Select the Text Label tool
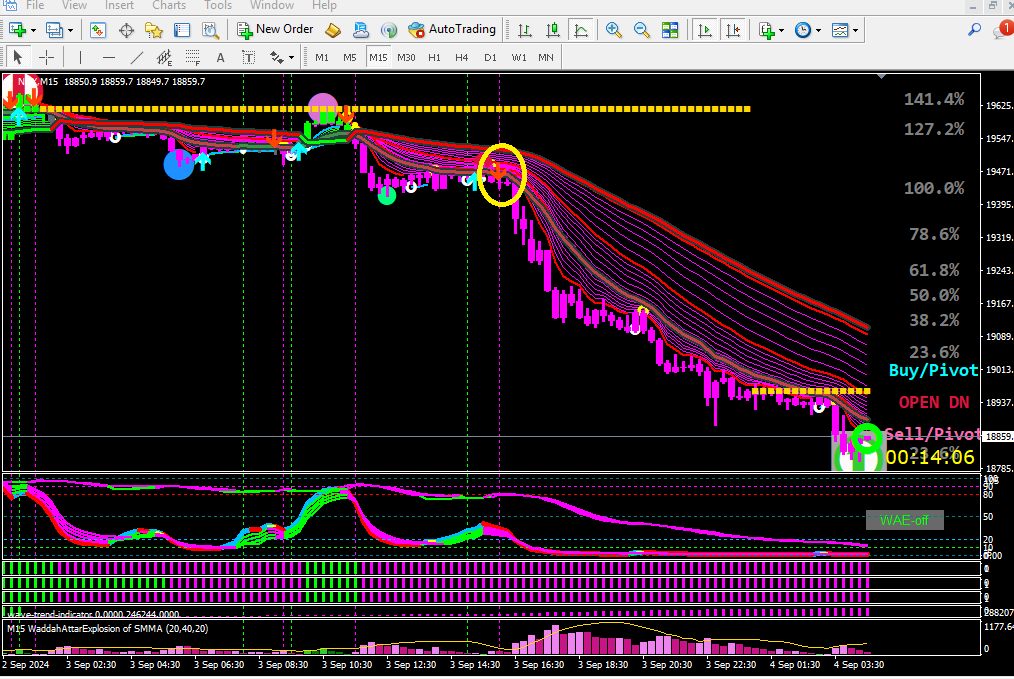The image size is (1014, 679). pos(248,58)
